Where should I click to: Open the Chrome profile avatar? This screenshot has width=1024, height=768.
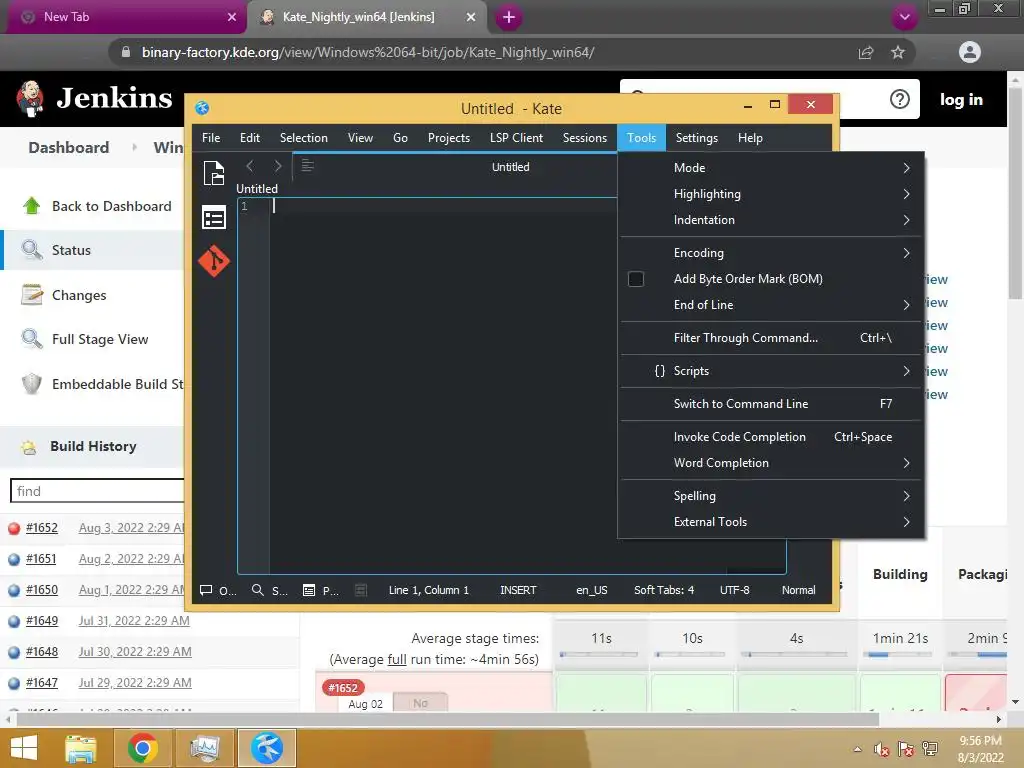(x=970, y=52)
